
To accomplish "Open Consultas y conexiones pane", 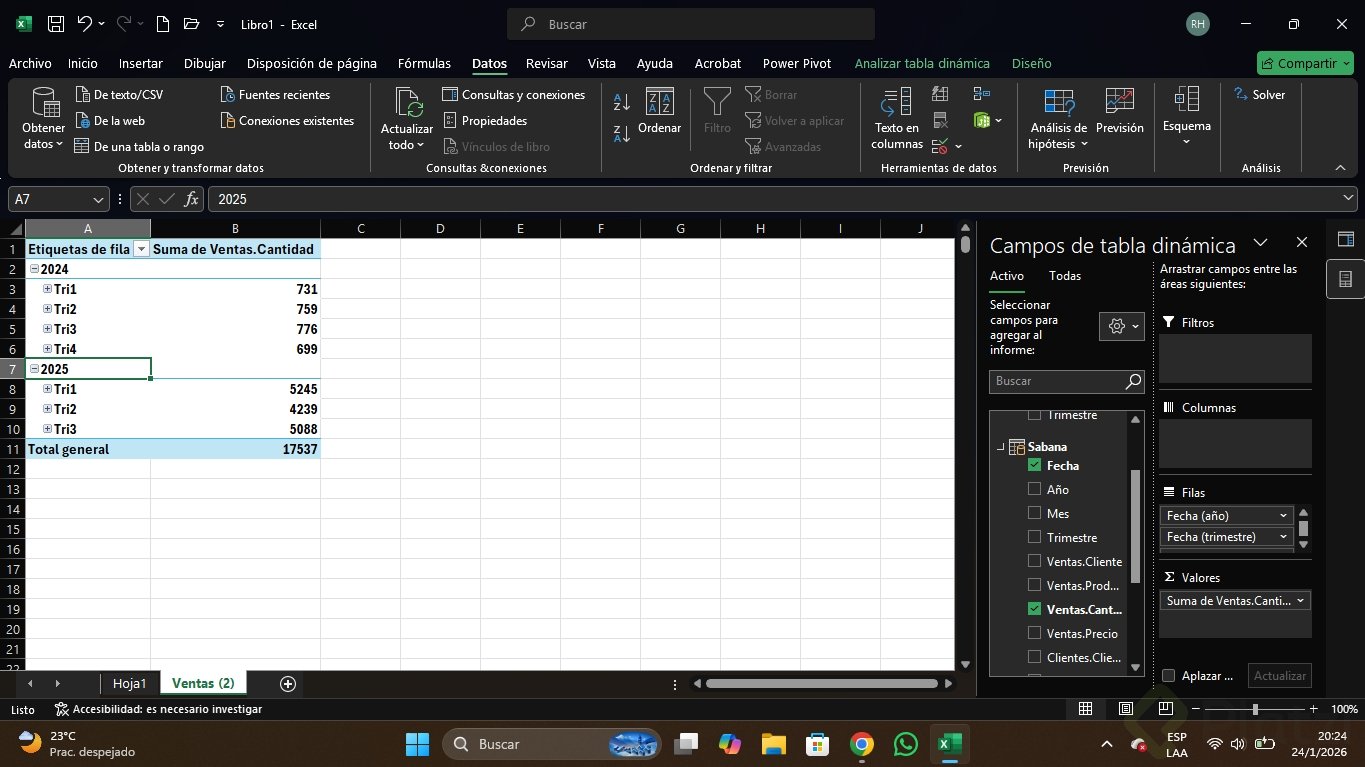I will tap(514, 95).
